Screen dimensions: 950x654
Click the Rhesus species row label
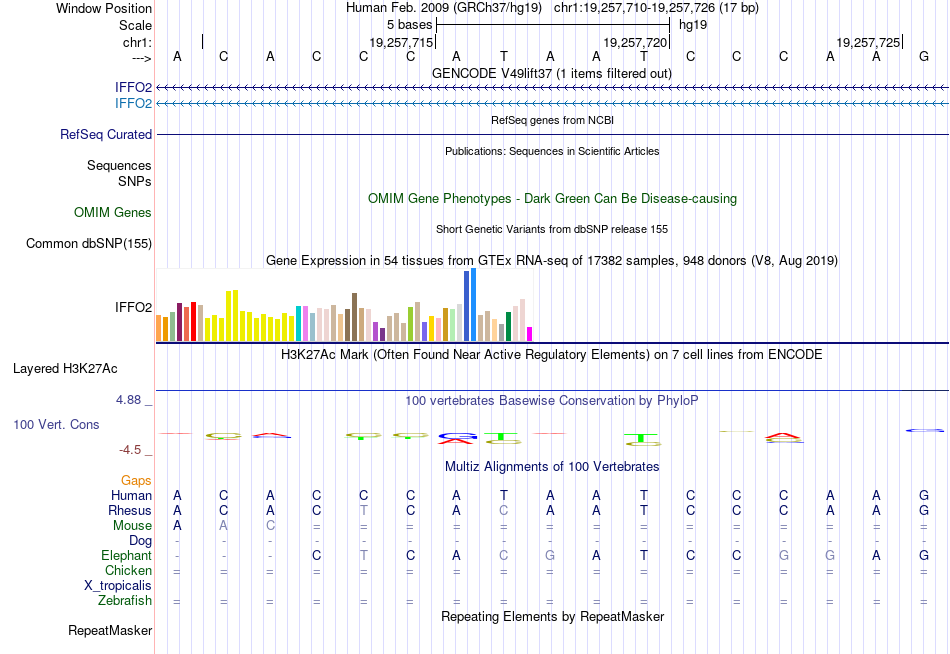[130, 510]
